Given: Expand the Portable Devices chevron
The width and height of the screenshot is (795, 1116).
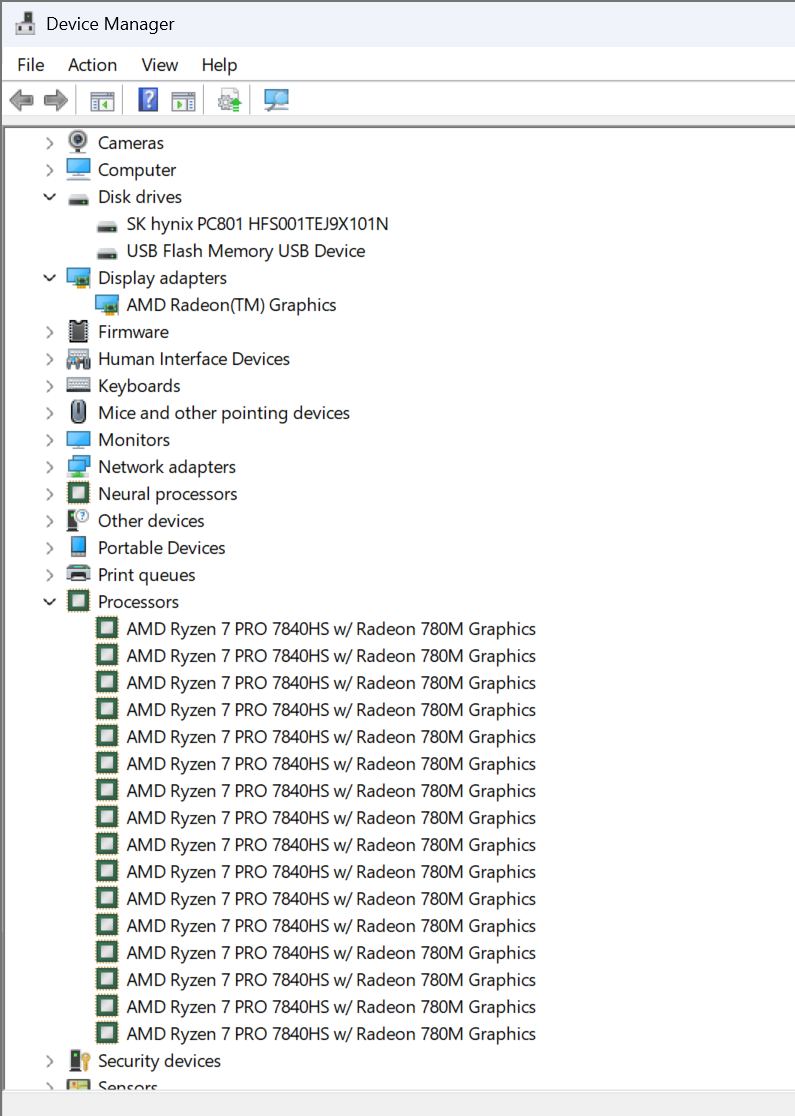Looking at the screenshot, I should [x=49, y=549].
